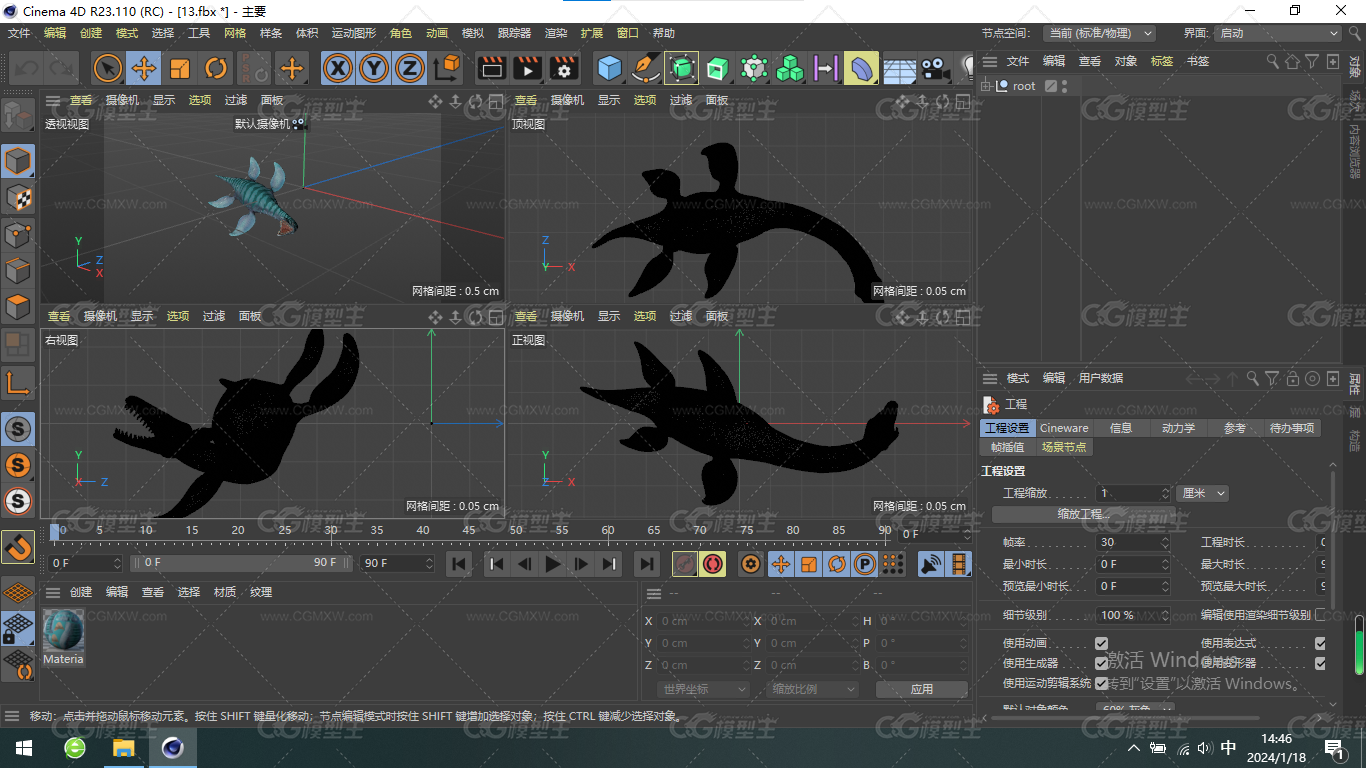Viewport: 1366px width, 768px height.
Task: Play the animation forwards
Action: coord(553,564)
